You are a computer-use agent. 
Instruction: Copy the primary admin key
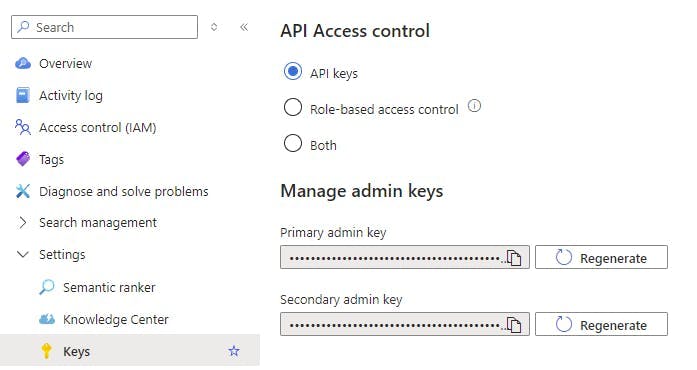(x=514, y=257)
